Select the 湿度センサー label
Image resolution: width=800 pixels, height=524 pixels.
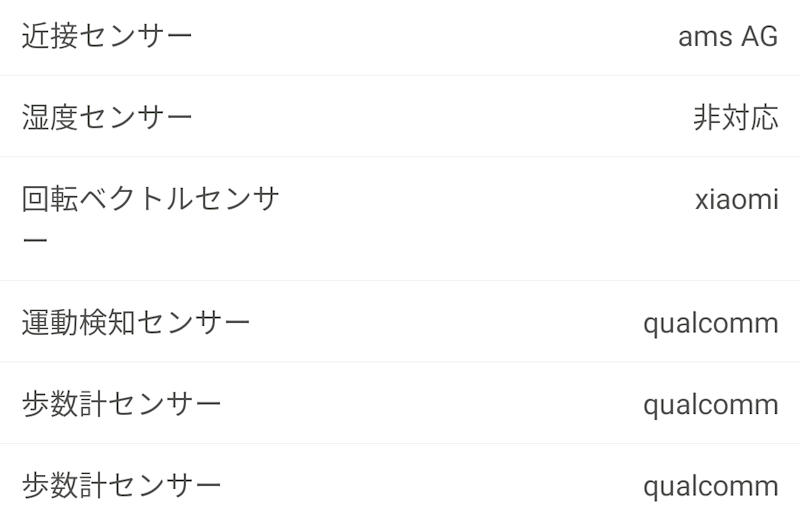(x=107, y=118)
